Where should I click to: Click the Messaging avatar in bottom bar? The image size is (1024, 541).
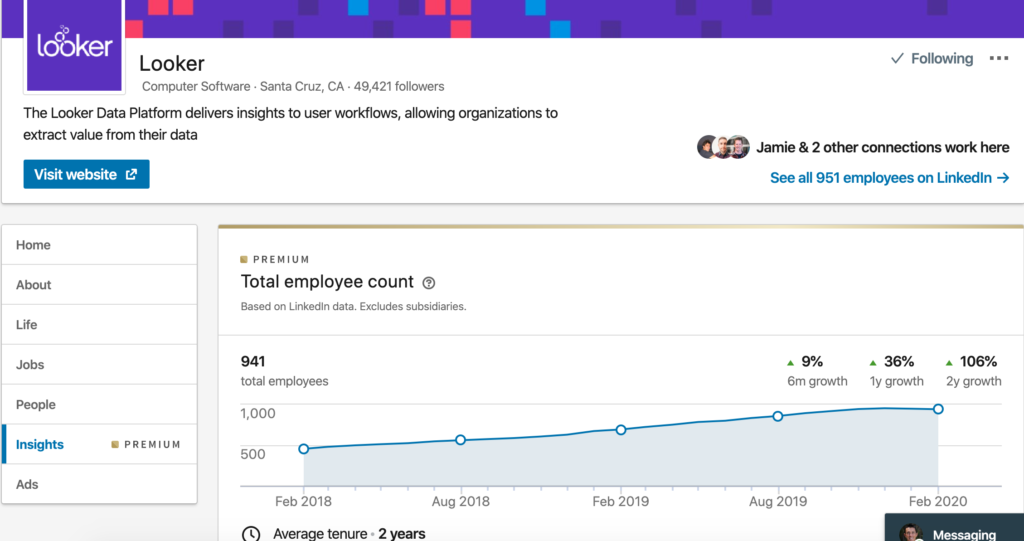point(910,533)
